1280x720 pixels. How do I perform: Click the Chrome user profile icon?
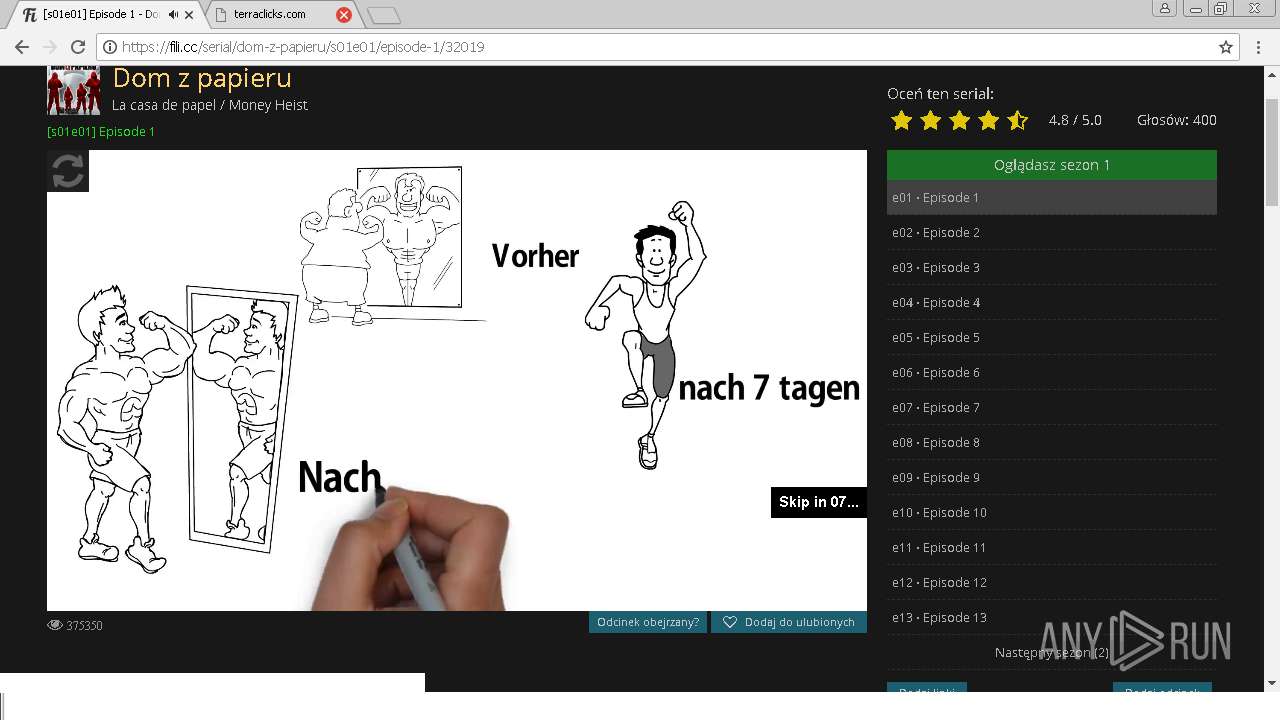[x=1165, y=9]
